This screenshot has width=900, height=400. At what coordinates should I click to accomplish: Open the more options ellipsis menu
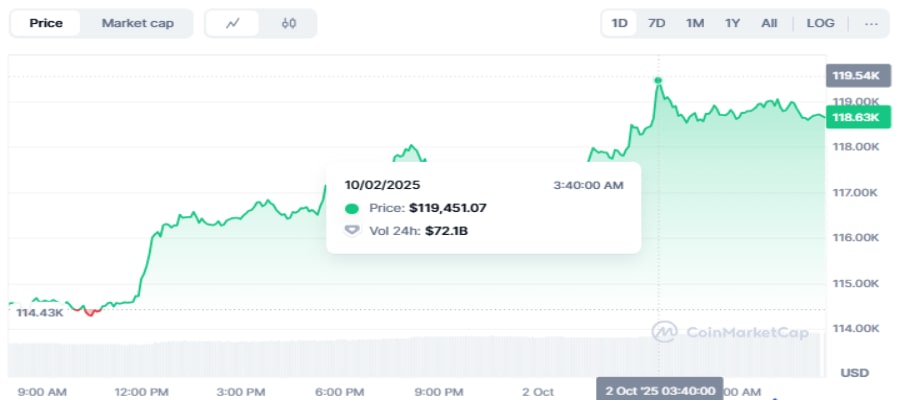[871, 23]
